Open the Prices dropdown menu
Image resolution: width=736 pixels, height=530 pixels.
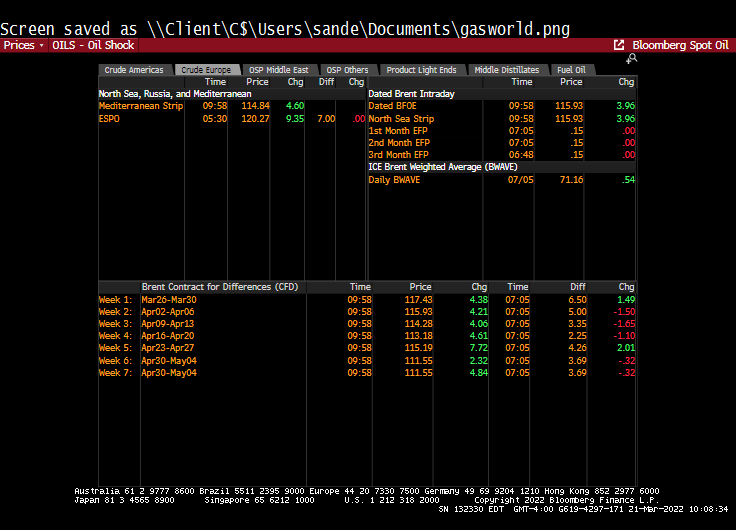click(23, 45)
